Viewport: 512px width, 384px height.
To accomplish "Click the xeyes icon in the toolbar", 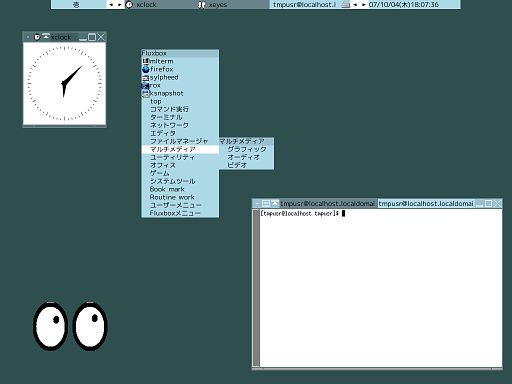I will pos(202,5).
